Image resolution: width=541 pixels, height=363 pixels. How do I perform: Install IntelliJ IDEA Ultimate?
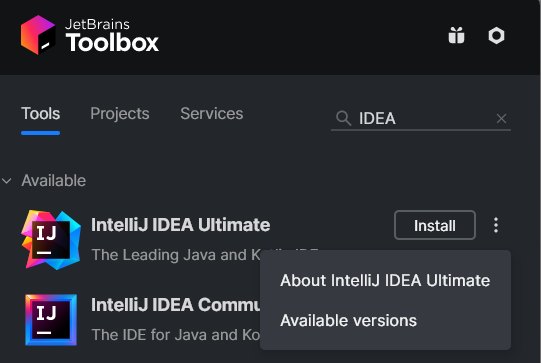(x=435, y=225)
